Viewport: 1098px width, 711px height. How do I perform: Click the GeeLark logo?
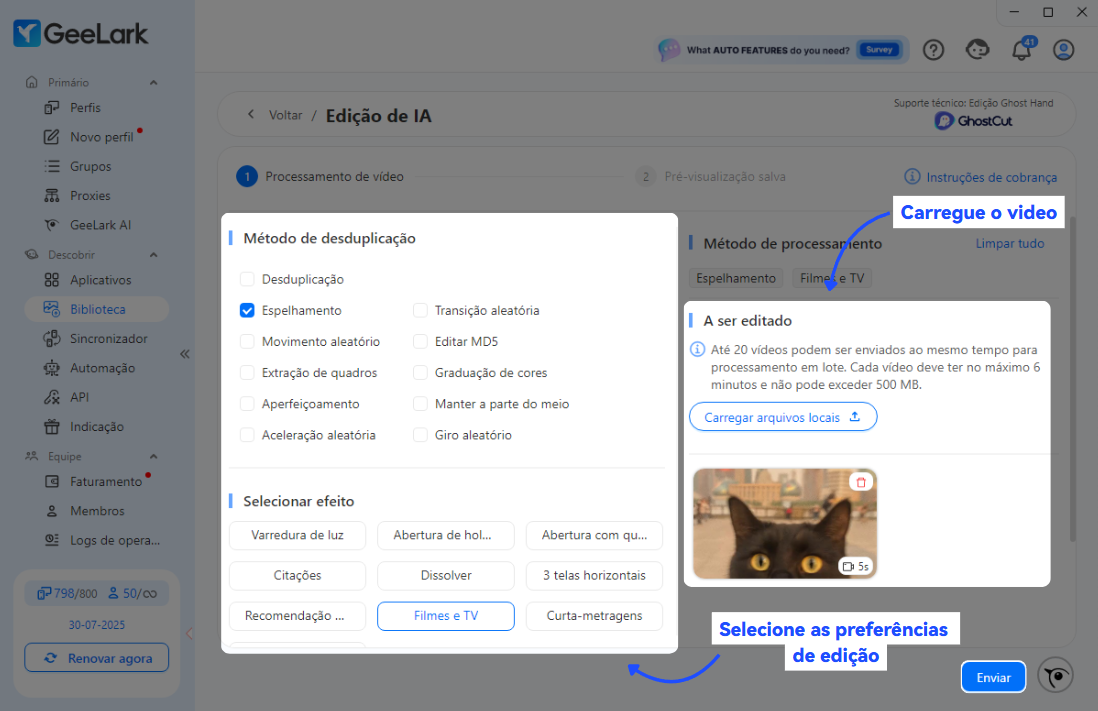tap(81, 33)
